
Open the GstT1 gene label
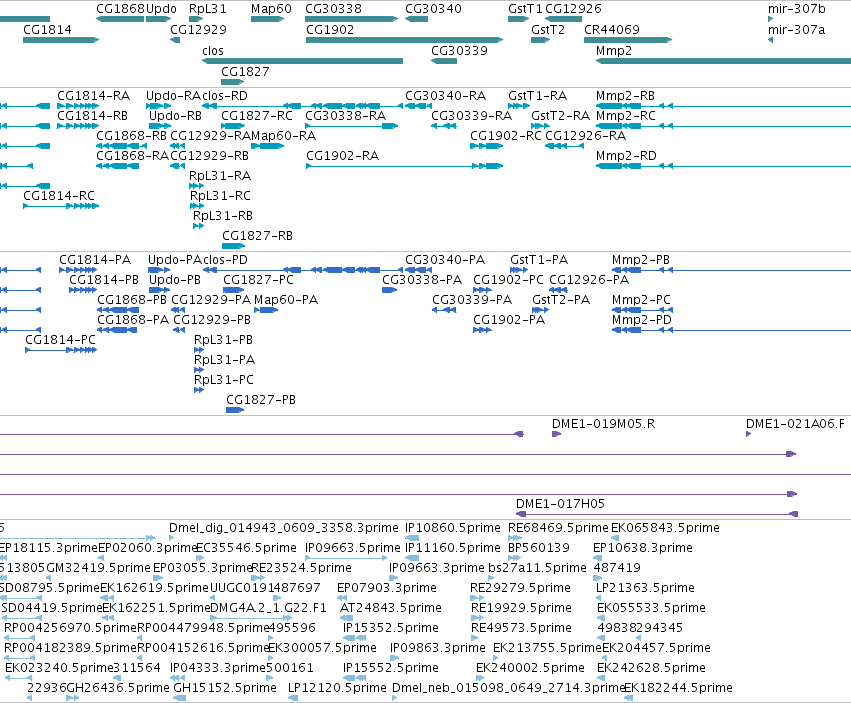coord(525,9)
